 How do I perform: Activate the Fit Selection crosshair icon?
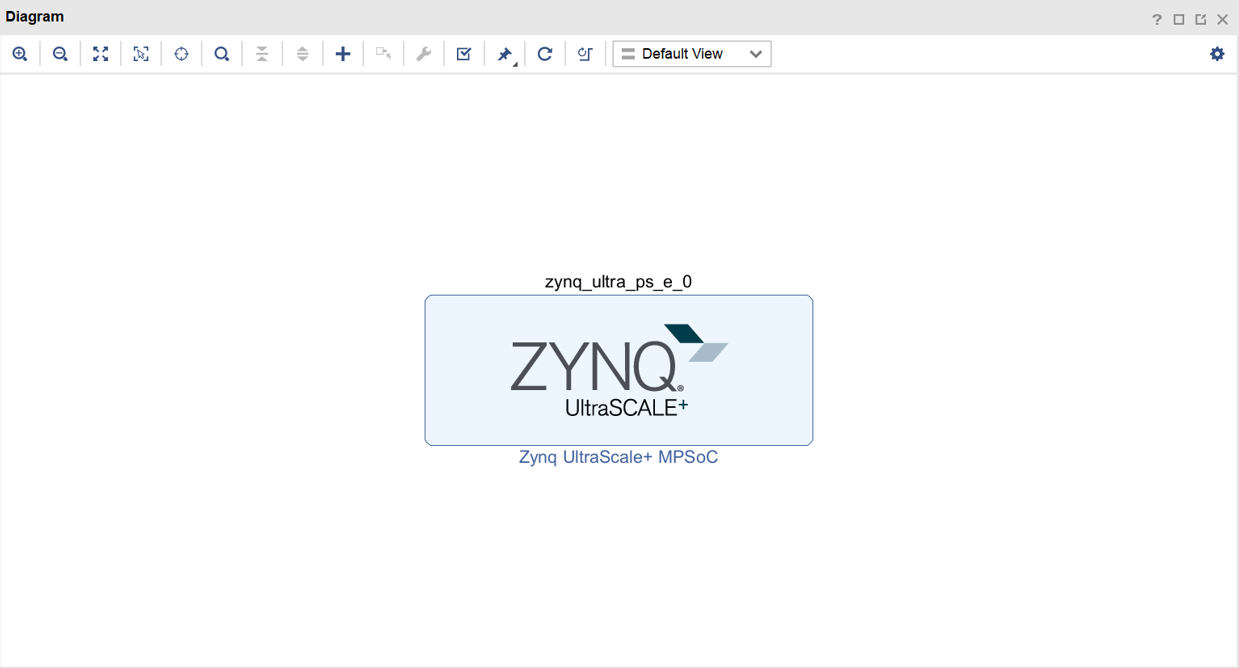click(181, 53)
